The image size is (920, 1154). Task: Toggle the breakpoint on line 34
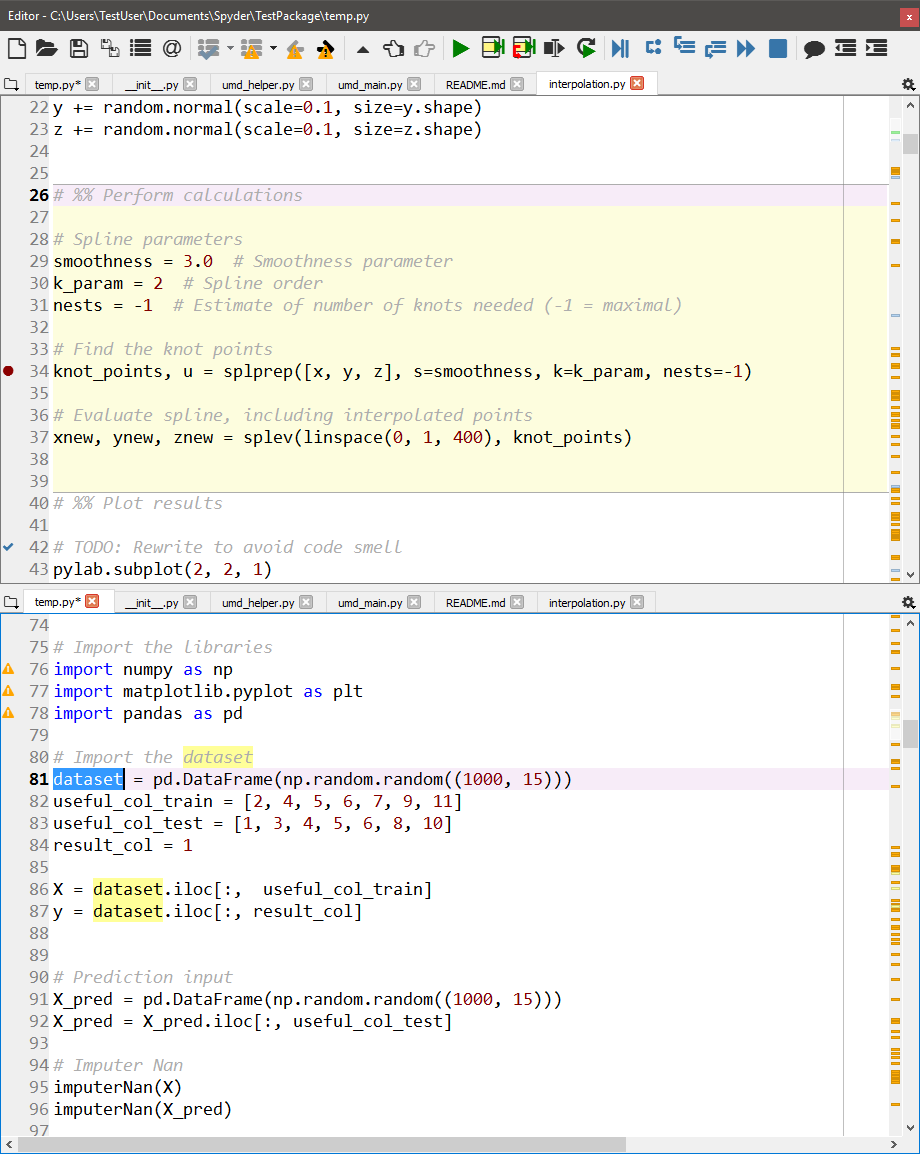8,371
